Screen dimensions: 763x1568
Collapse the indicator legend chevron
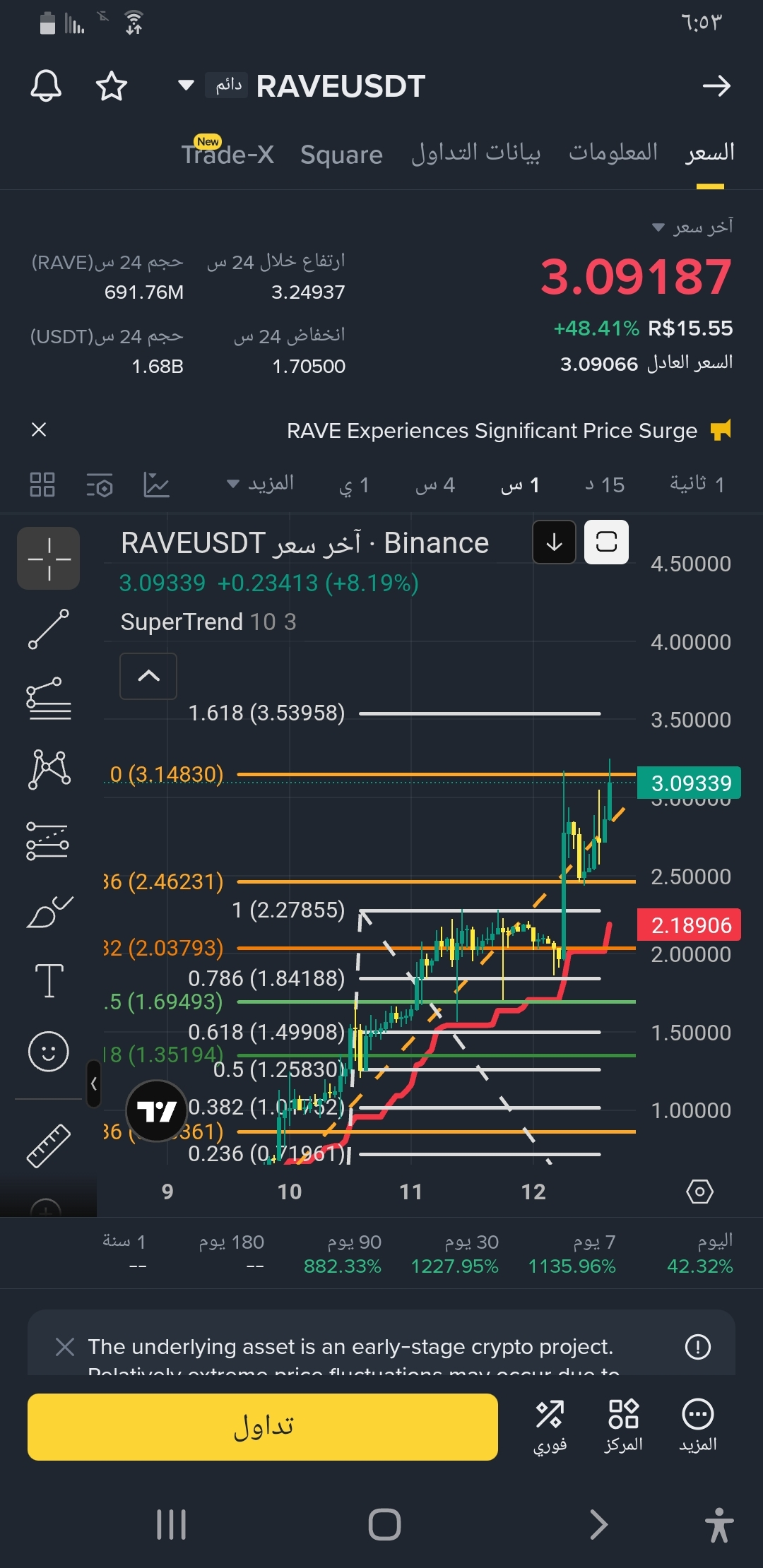coord(148,676)
